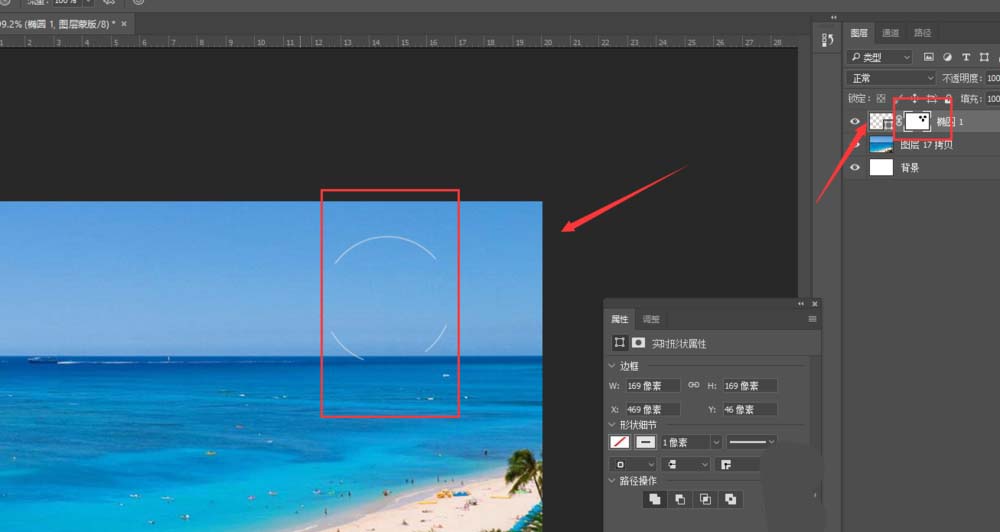Switch to the 图层 tab
1000x532 pixels.
[x=858, y=33]
